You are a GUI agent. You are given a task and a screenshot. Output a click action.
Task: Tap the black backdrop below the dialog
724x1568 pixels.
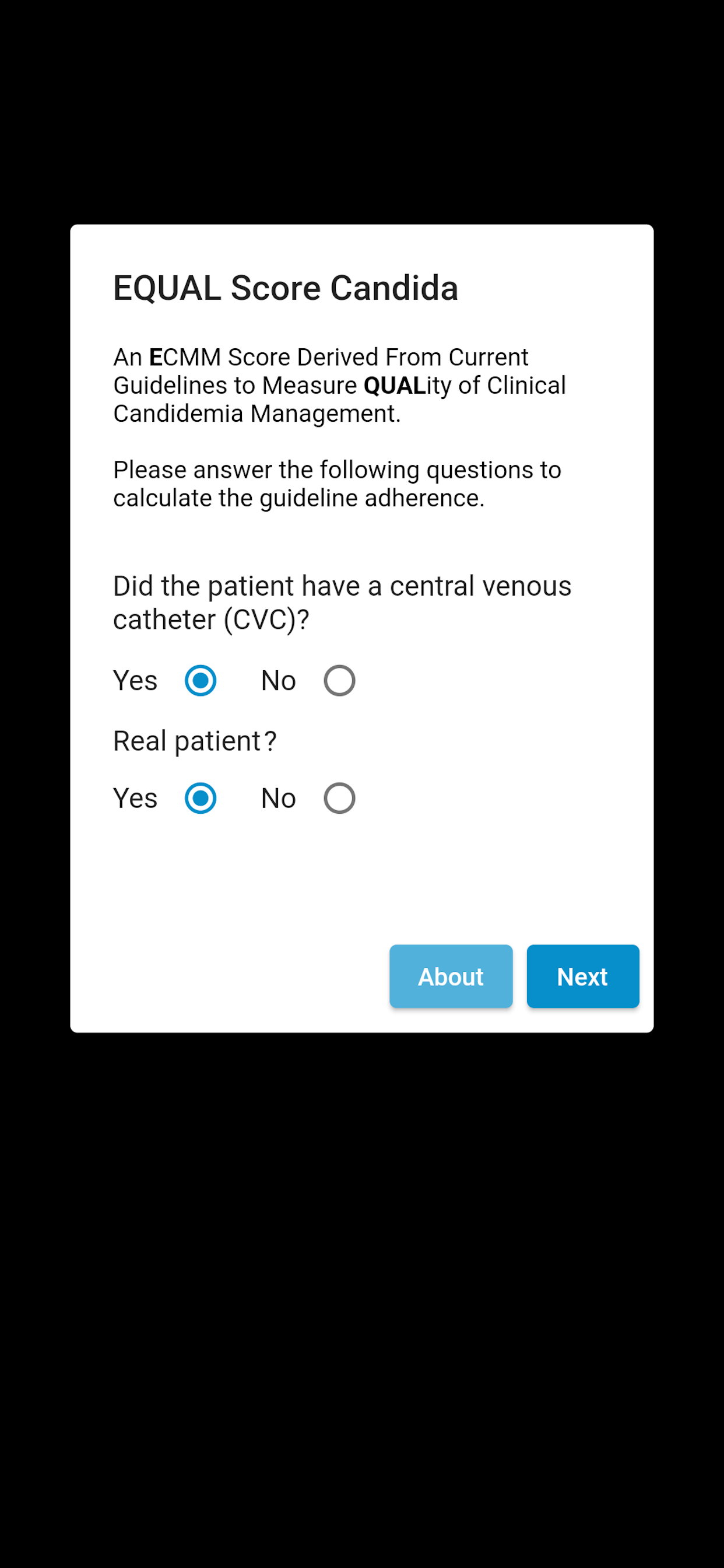362,1297
